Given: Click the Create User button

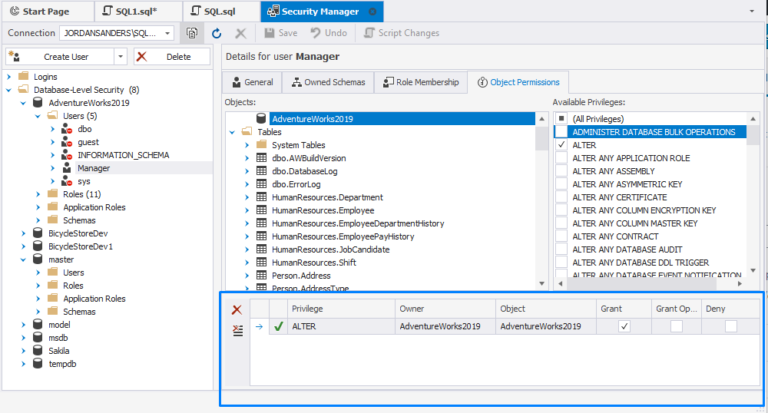Looking at the screenshot, I should [x=60, y=57].
